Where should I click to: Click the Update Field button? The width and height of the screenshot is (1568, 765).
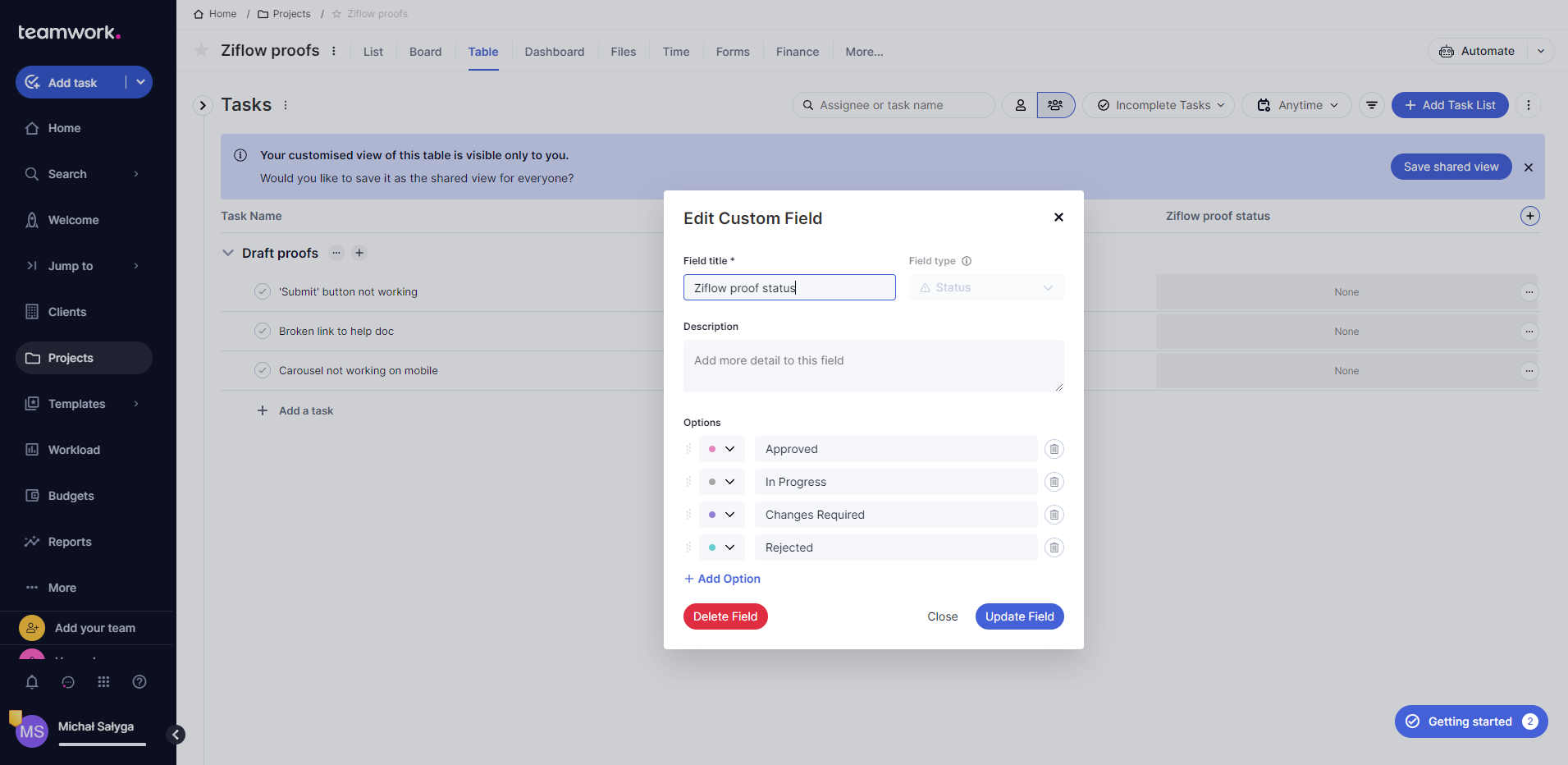1019,616
